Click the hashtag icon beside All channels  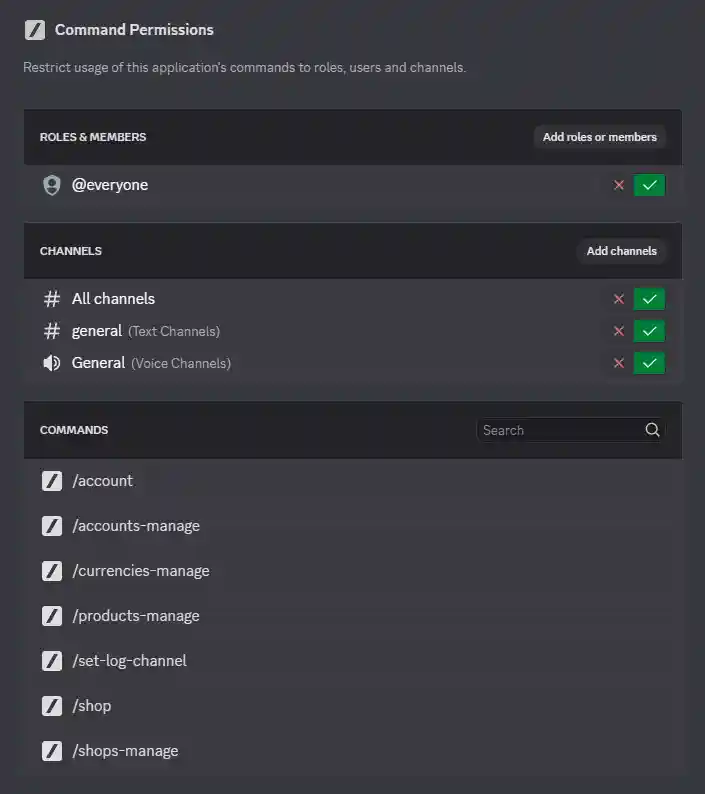click(52, 299)
